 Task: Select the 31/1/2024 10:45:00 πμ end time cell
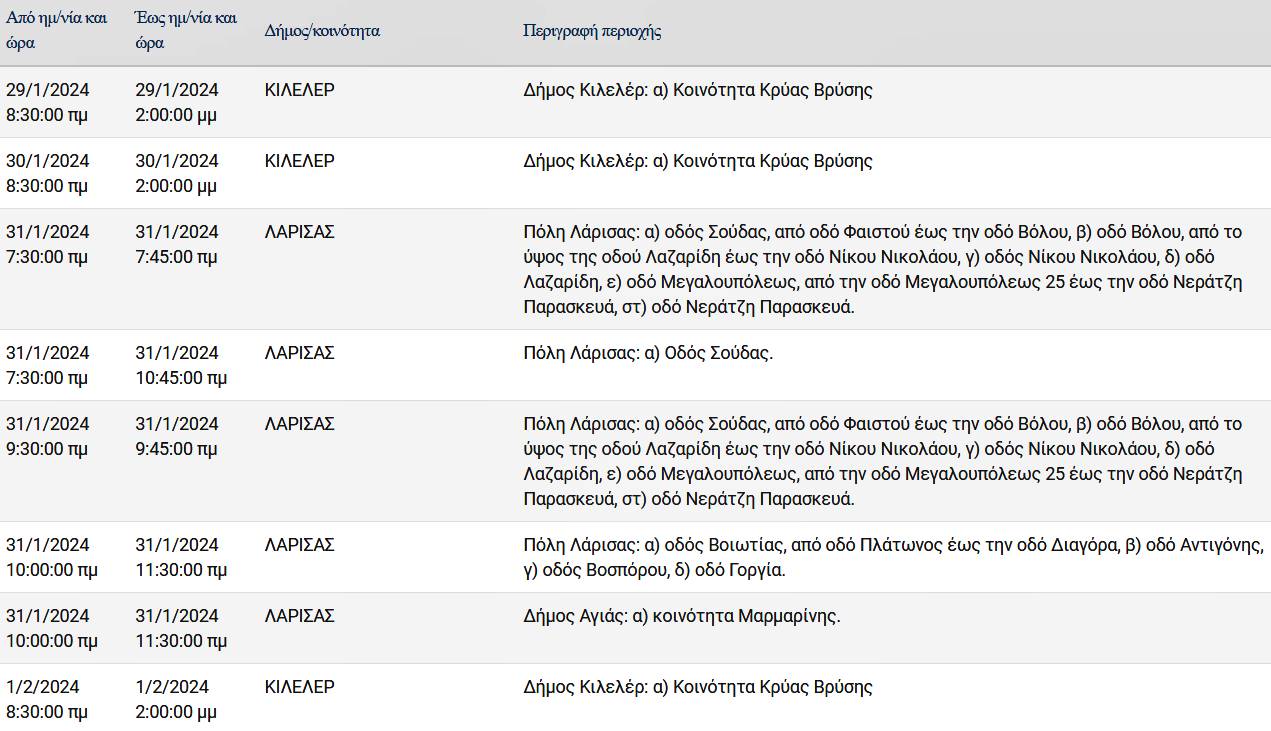point(181,365)
